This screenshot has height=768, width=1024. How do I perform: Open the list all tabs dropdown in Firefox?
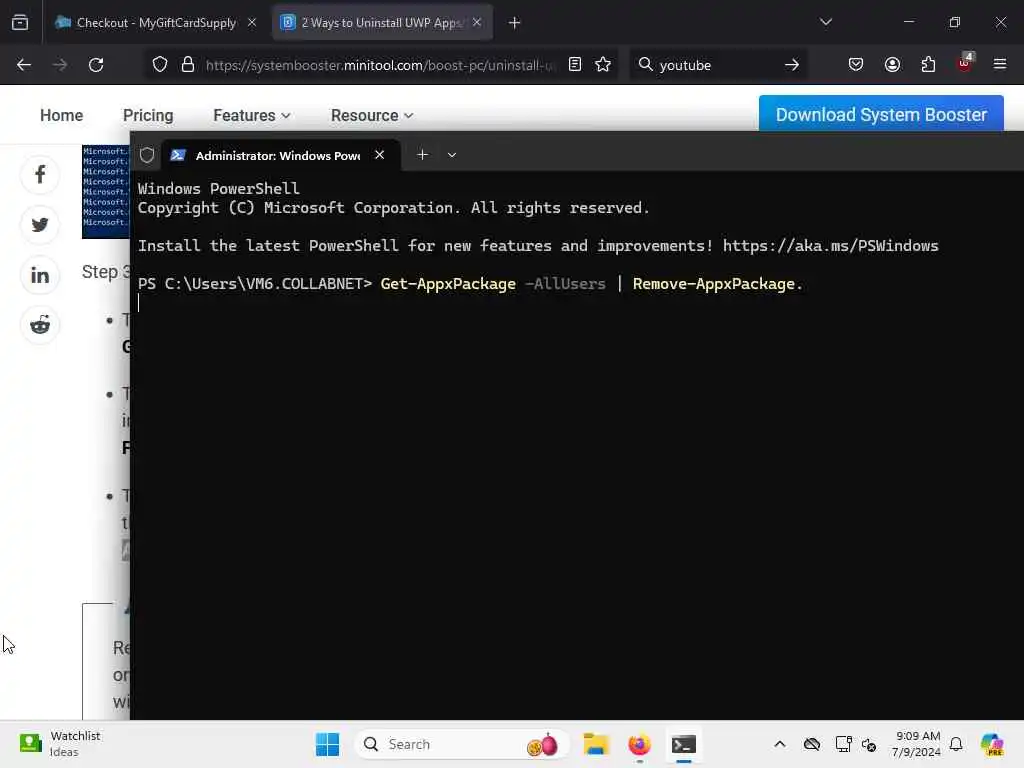(x=825, y=22)
